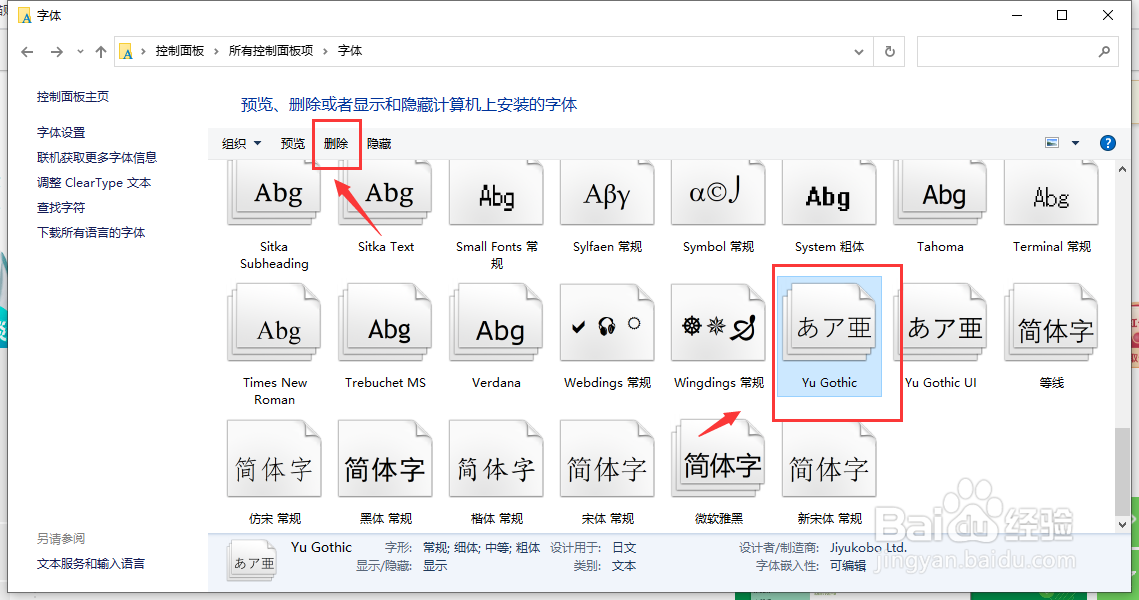This screenshot has width=1139, height=600.
Task: Go forward using the right arrow
Action: pyautogui.click(x=57, y=52)
